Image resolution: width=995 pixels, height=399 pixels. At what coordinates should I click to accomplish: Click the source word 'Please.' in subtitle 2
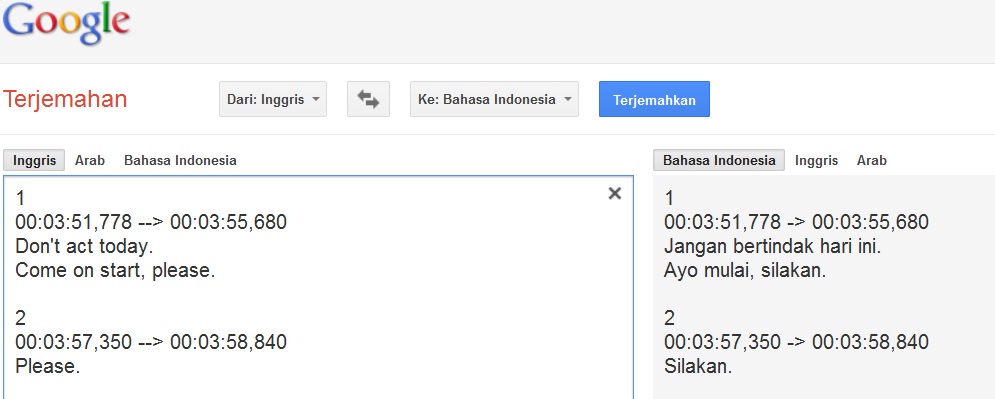48,367
